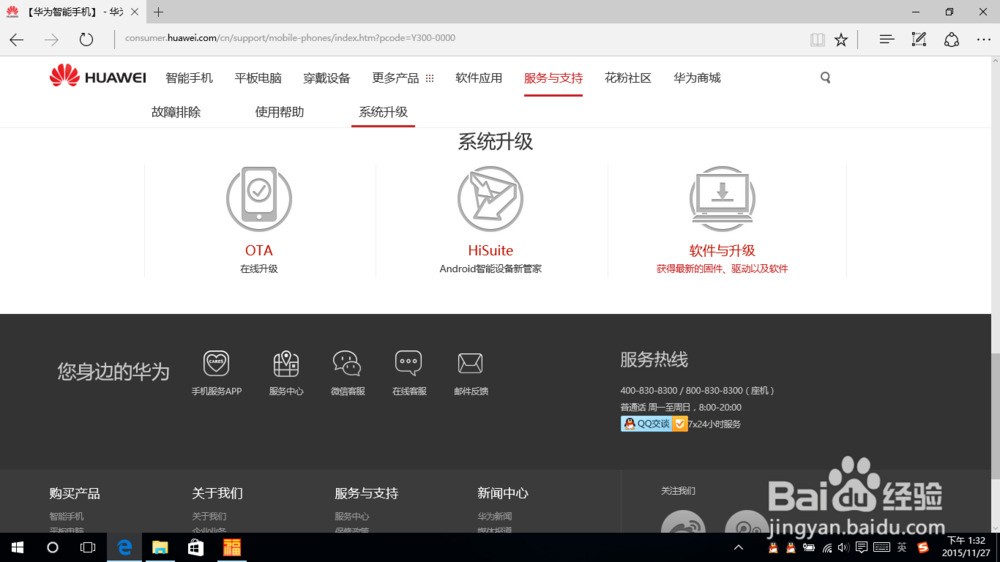1000x562 pixels.
Task: Open Windows Start menu
Action: [17, 547]
